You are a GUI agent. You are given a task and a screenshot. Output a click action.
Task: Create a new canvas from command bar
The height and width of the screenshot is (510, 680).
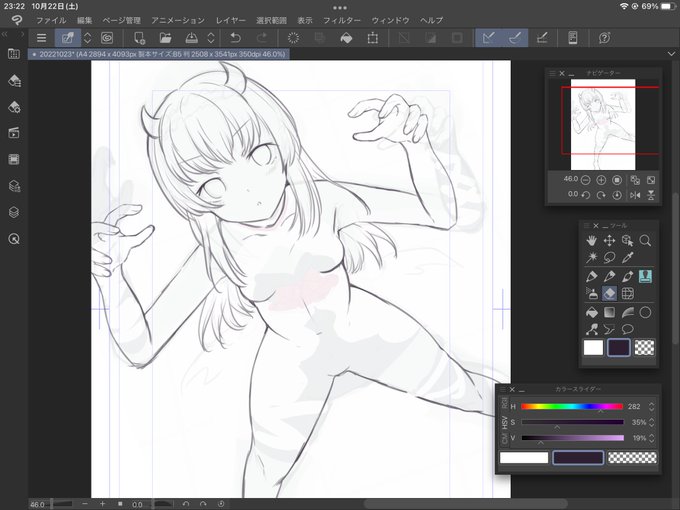[x=139, y=38]
